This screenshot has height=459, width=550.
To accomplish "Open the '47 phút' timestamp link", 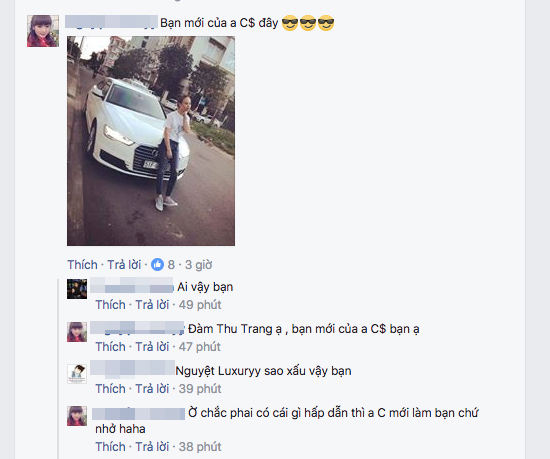I will pos(200,346).
